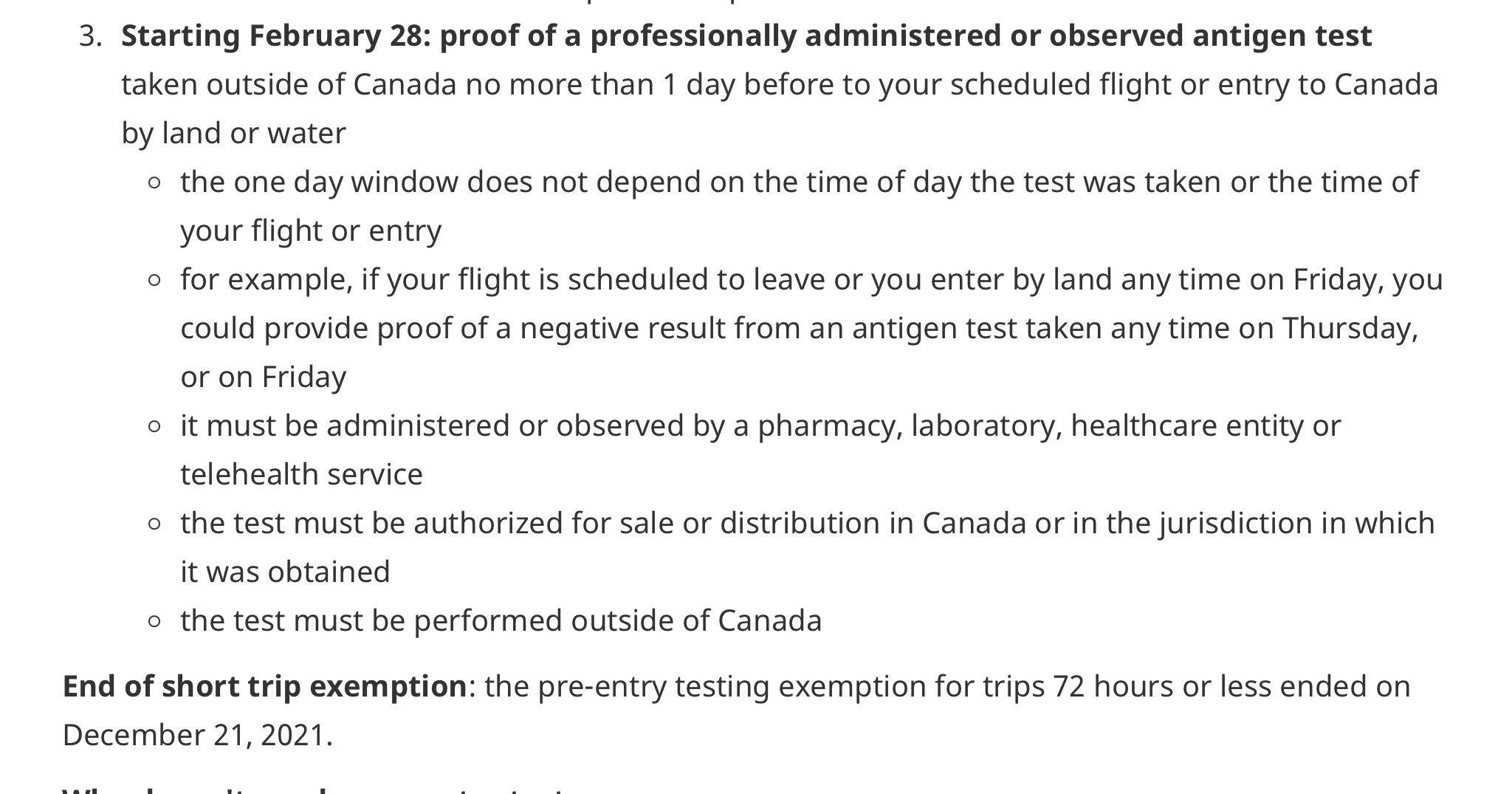
Task: Click the word 'Thursday,' in the example
Action: click(1350, 329)
